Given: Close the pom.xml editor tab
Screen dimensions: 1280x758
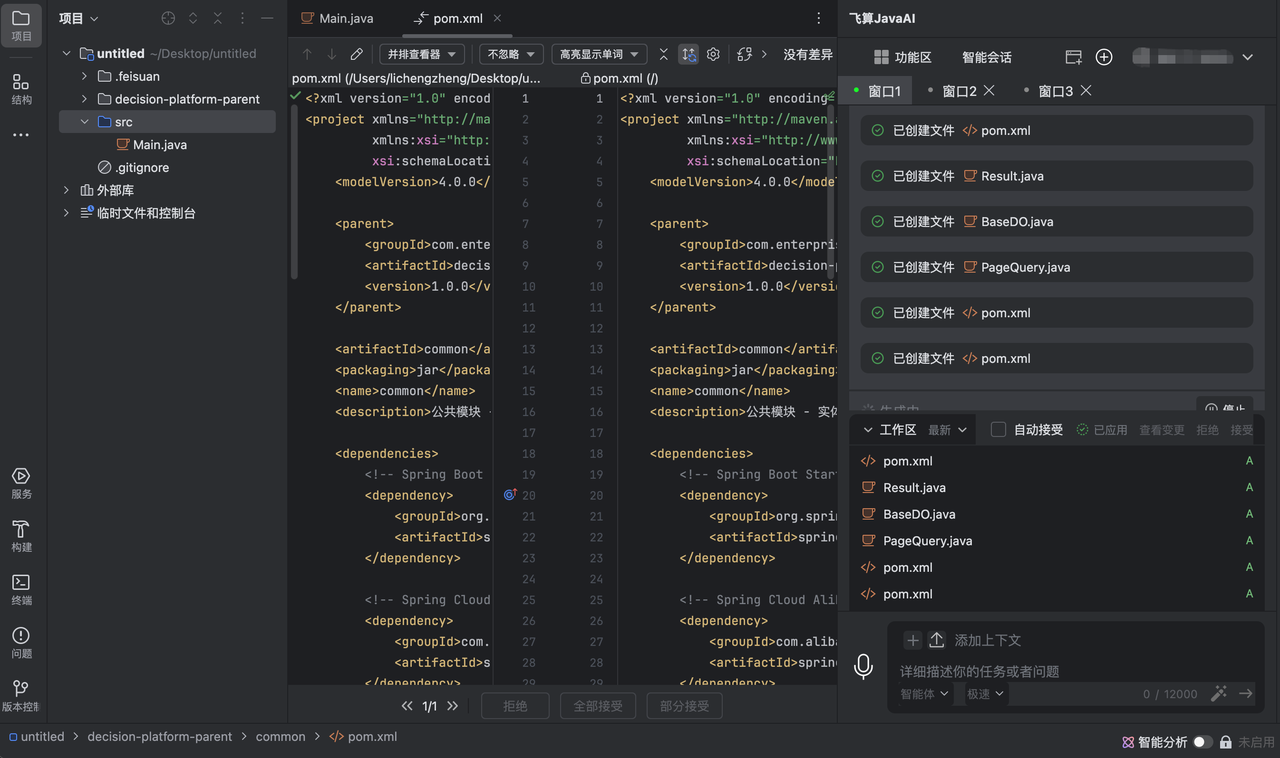Looking at the screenshot, I should click(x=498, y=18).
